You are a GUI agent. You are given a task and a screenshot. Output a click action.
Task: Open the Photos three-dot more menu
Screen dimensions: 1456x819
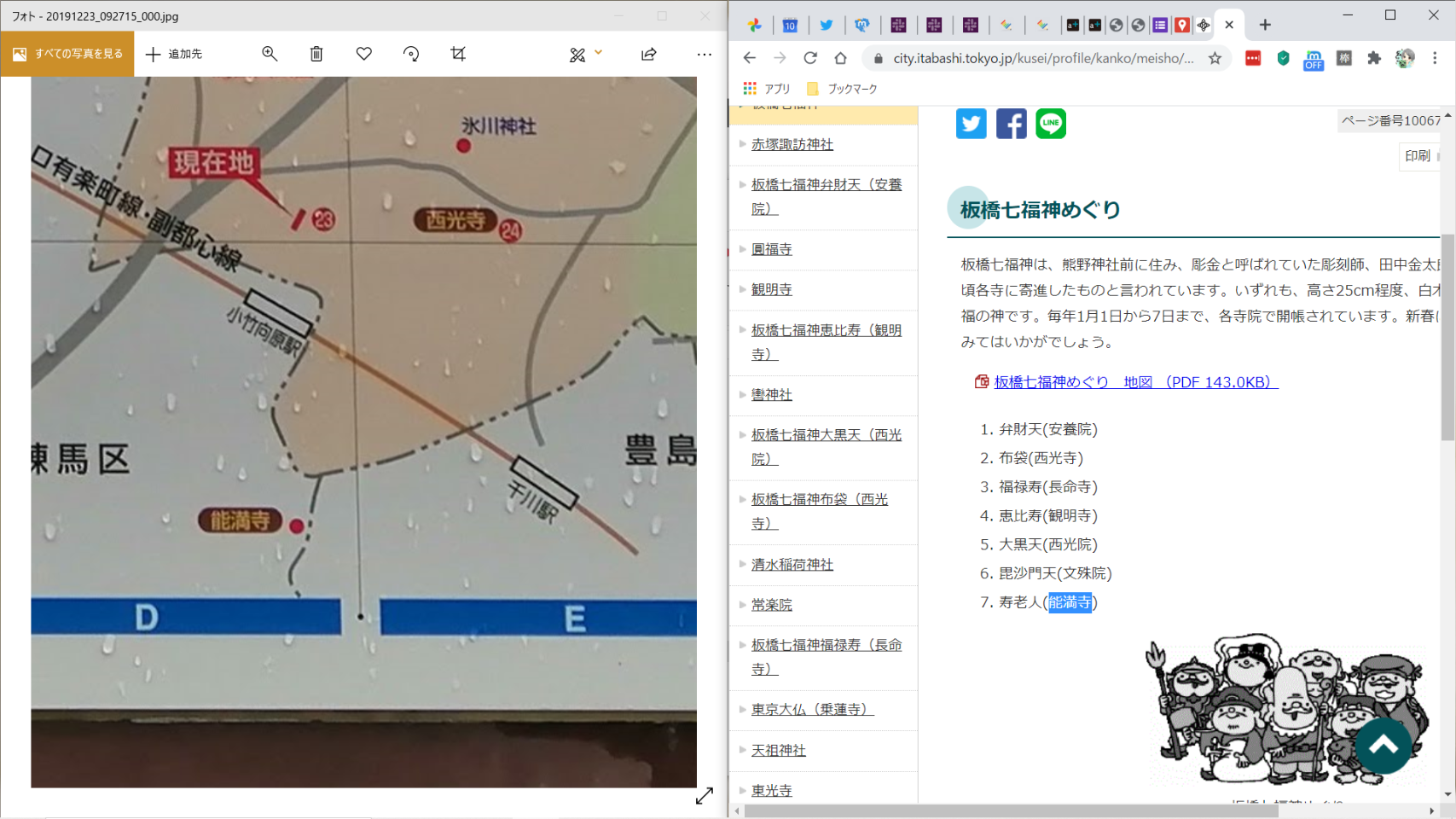704,54
